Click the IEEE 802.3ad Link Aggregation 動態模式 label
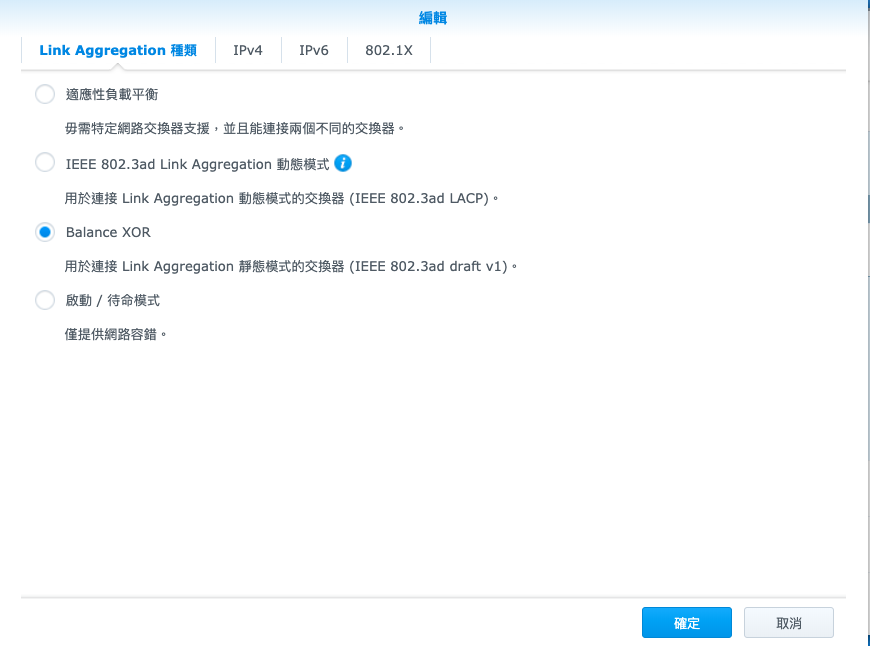The image size is (870, 646). (x=198, y=164)
